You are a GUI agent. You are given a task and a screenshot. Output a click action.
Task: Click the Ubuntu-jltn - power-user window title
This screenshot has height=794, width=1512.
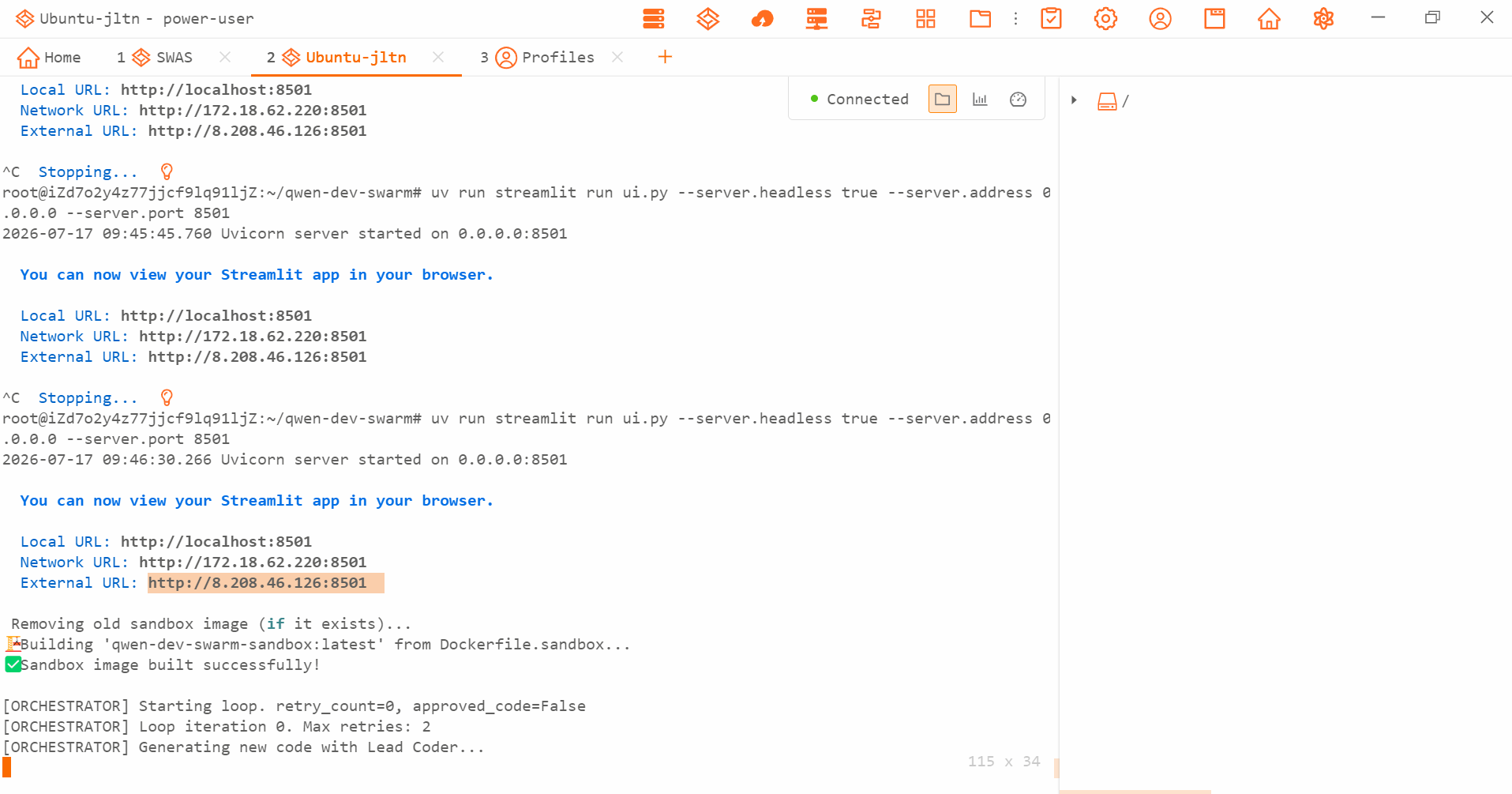[x=147, y=18]
